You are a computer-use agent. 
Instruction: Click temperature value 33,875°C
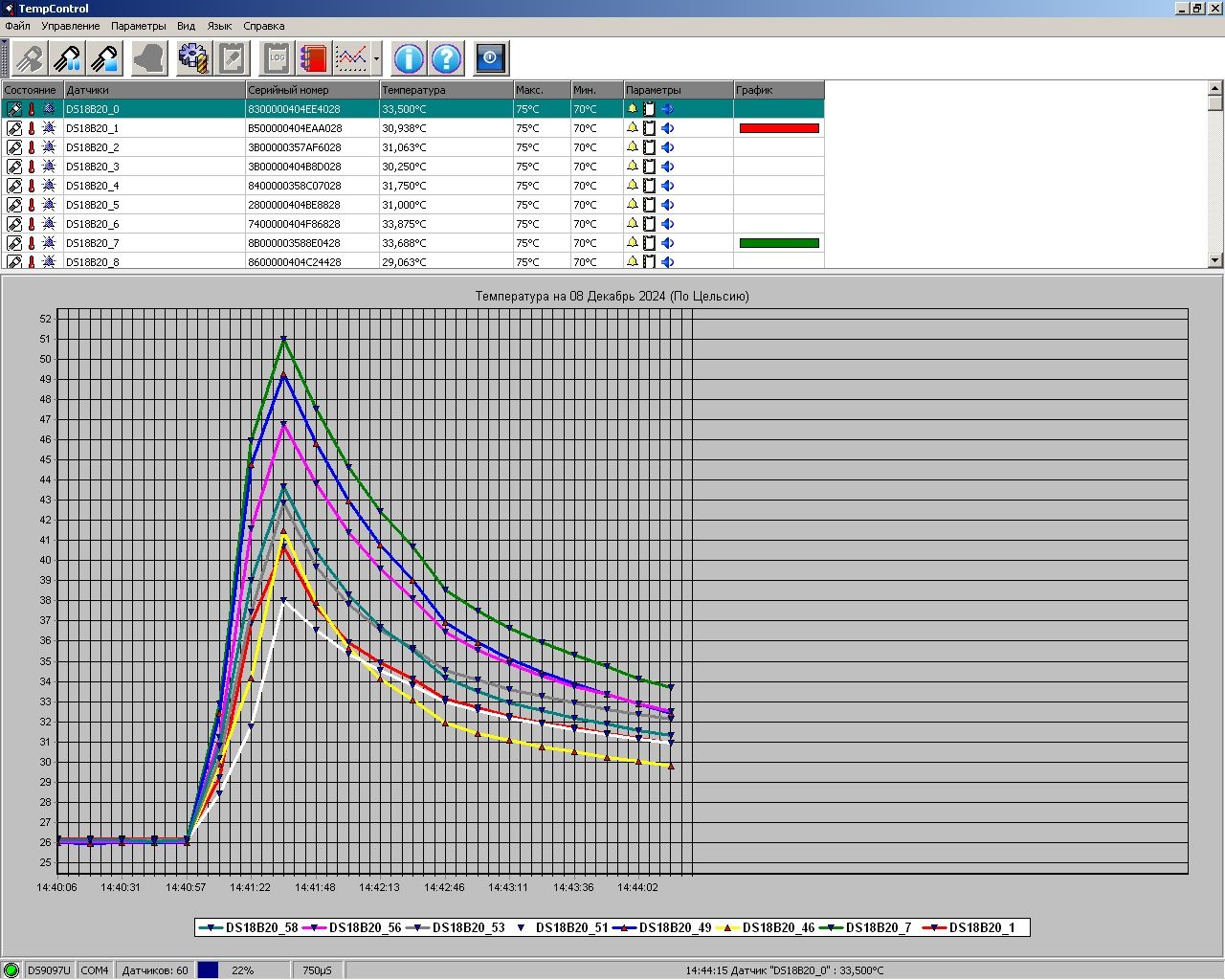(405, 224)
